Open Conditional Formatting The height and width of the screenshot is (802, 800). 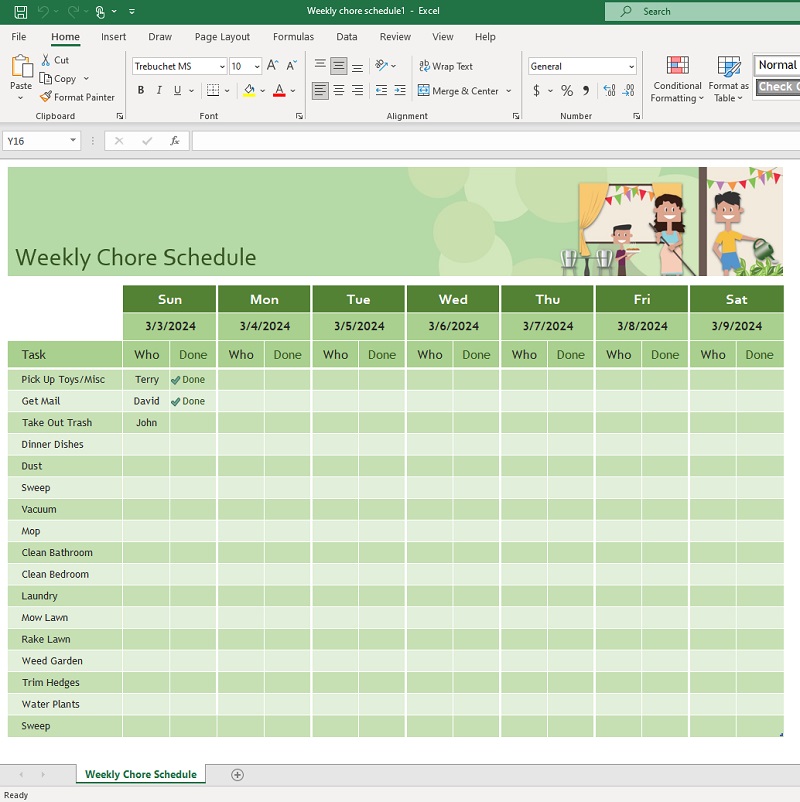coord(677,79)
